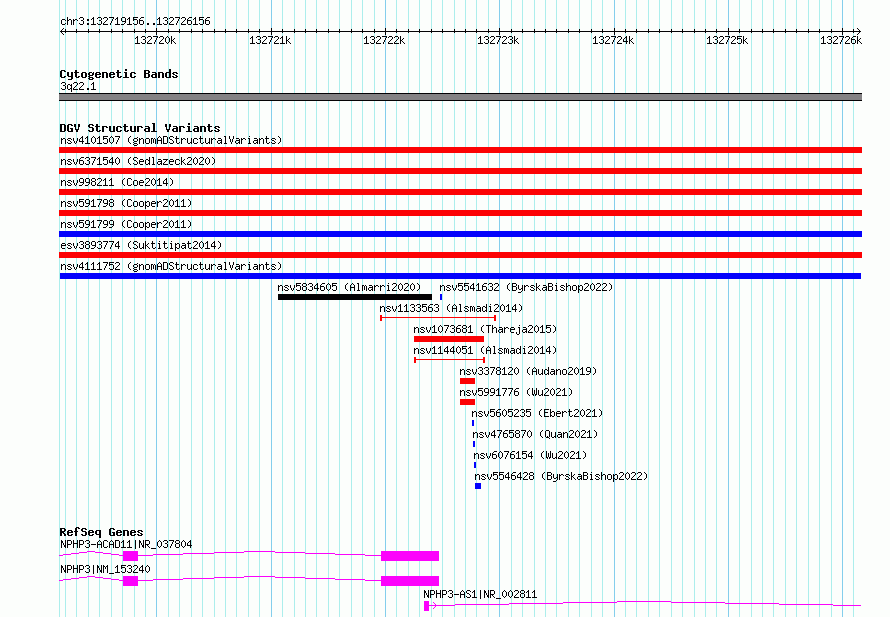Screen dimensions: 890x617
Task: Click the red bar under nsv591798
Action: (x=460, y=213)
